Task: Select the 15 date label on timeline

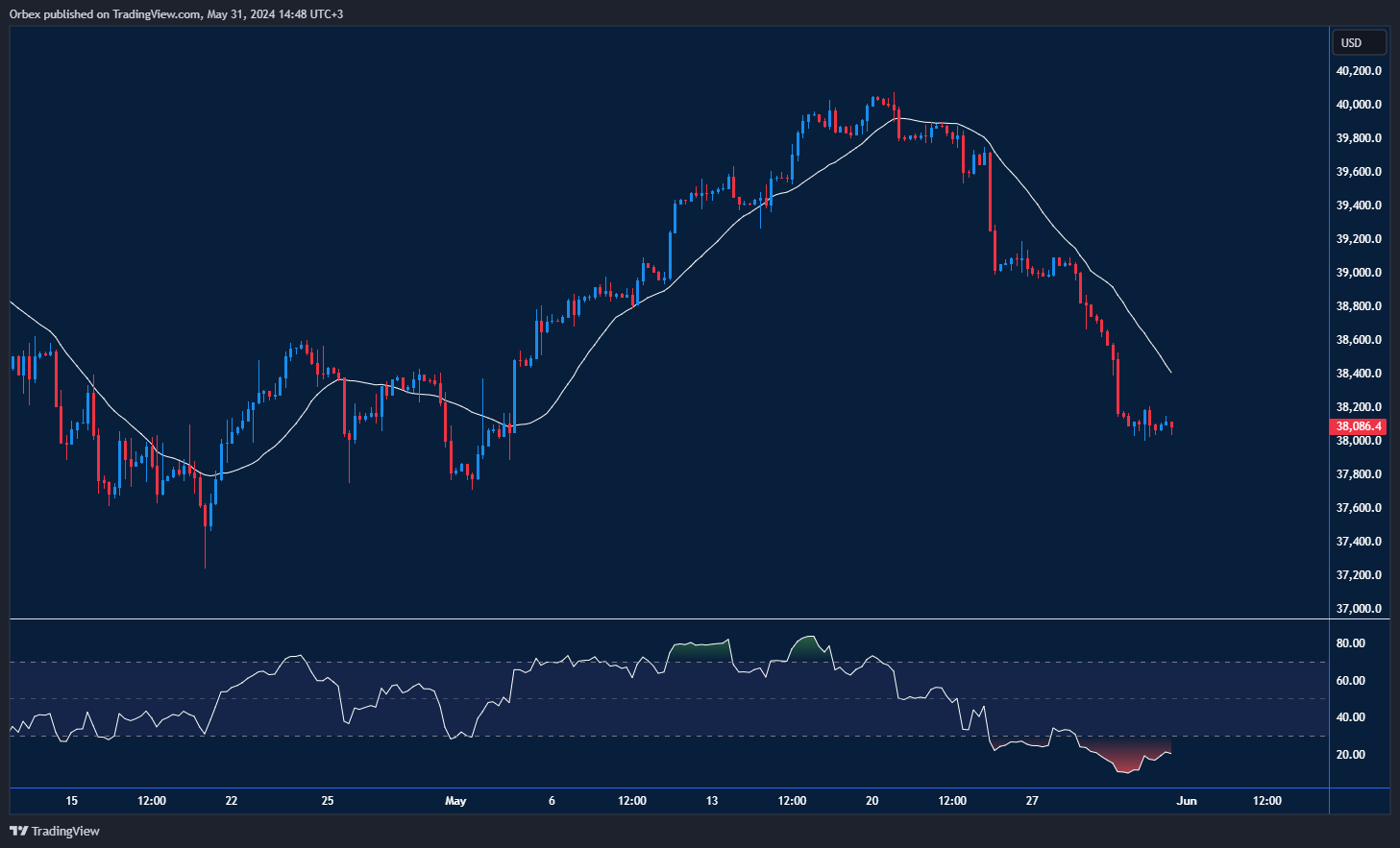Action: (71, 801)
